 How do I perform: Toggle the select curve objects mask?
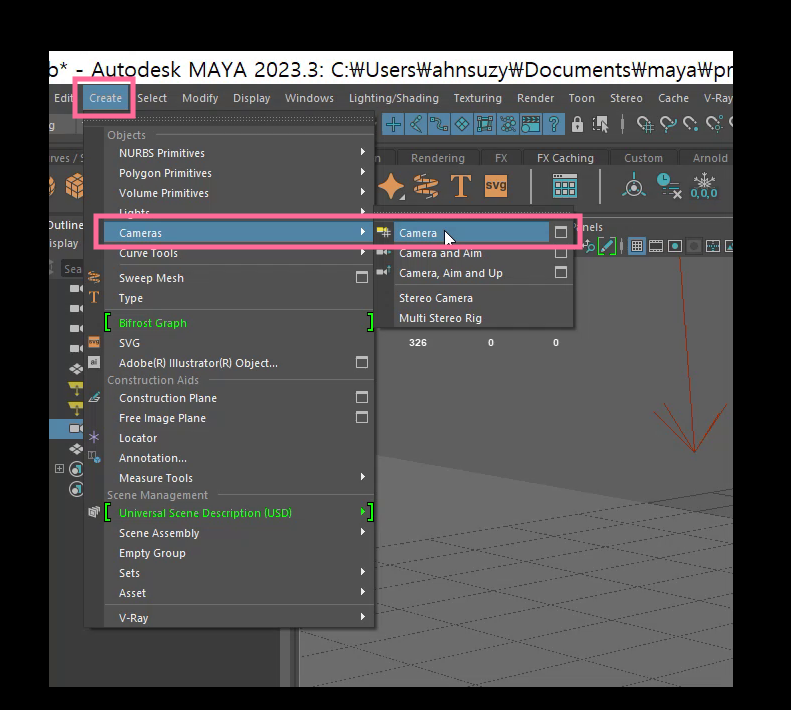(x=439, y=124)
